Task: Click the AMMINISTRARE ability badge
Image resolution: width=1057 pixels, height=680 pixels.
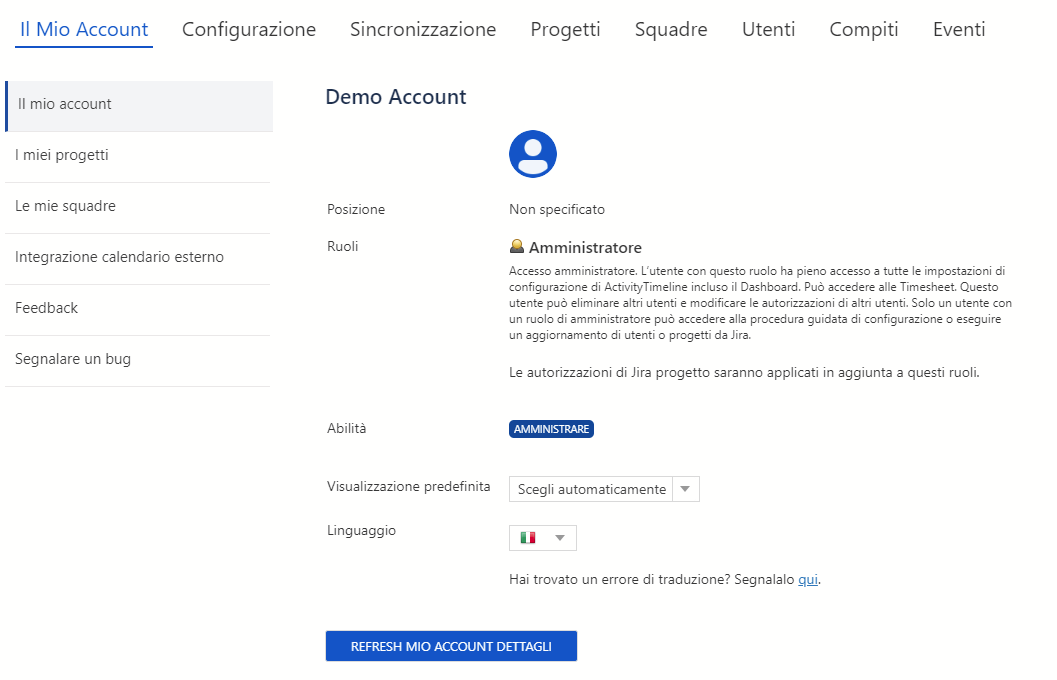Action: point(551,429)
